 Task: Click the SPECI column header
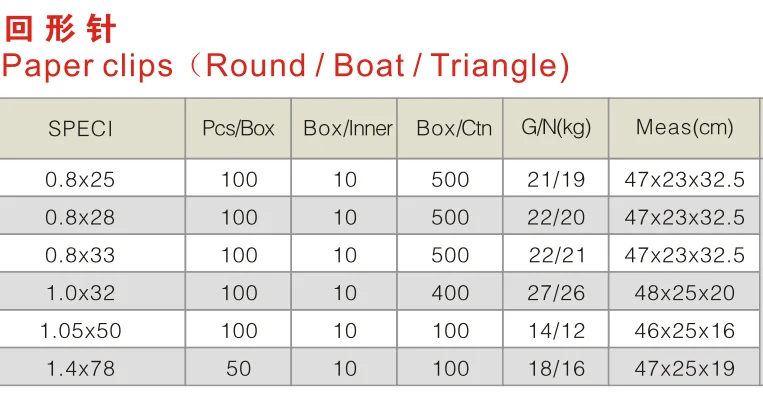[80, 129]
